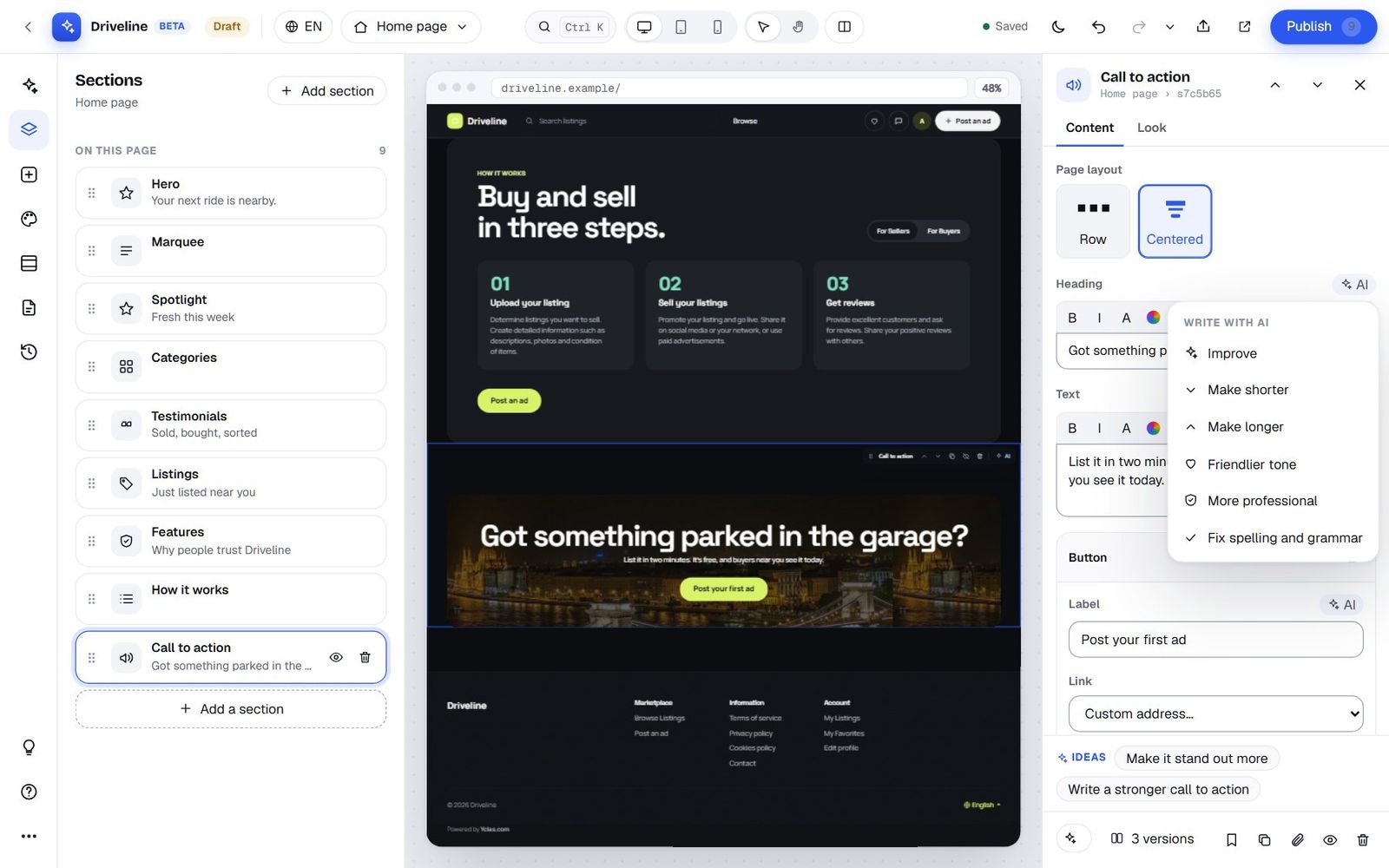Viewport: 1389px width, 868px height.
Task: Open the Custom address link dropdown
Action: 1215,713
